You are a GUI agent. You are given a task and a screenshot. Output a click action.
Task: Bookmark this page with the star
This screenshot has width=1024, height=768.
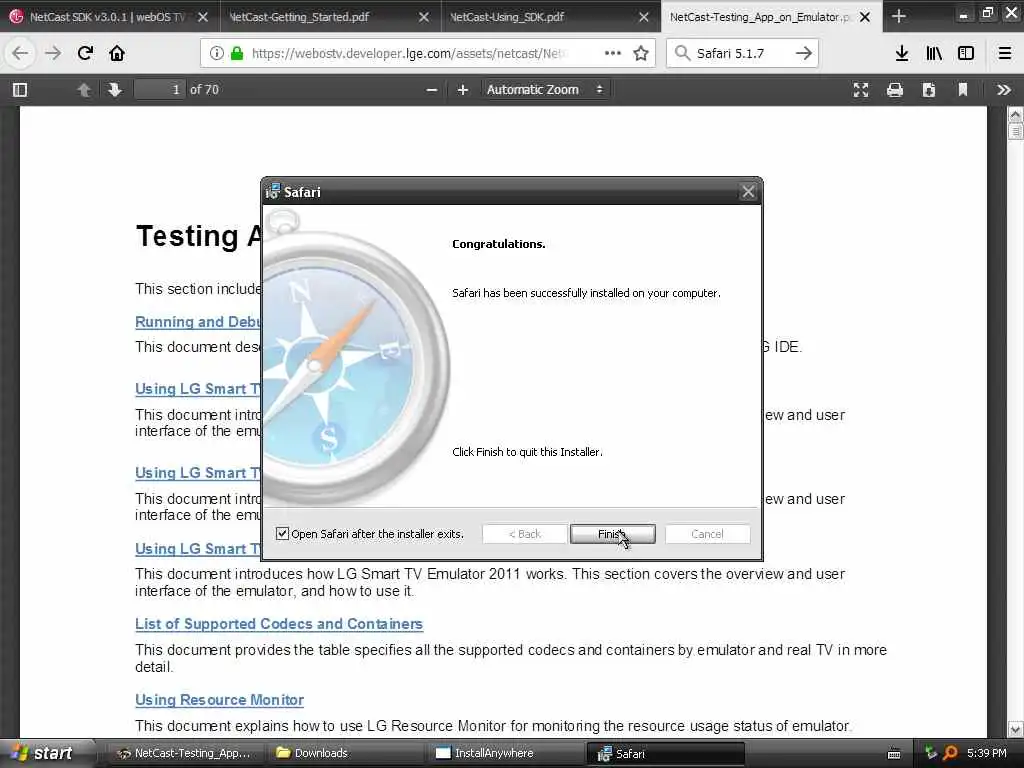tap(641, 53)
